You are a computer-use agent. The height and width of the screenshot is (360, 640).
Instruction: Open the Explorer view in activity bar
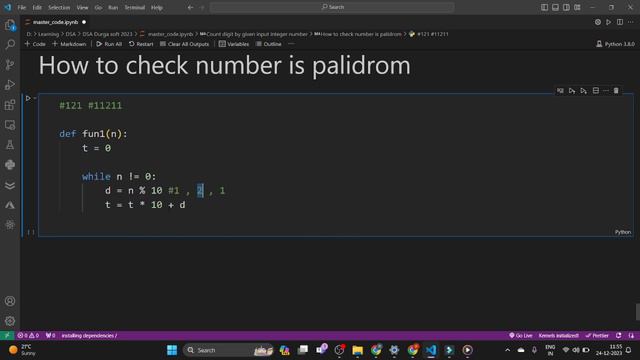pyautogui.click(x=10, y=25)
